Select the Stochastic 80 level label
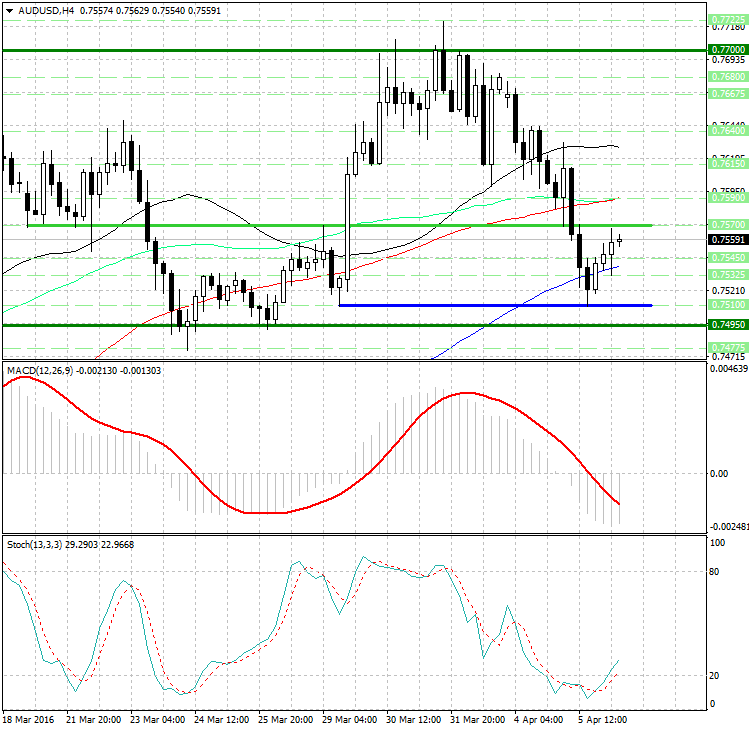This screenshot has height=731, width=749. click(x=716, y=573)
